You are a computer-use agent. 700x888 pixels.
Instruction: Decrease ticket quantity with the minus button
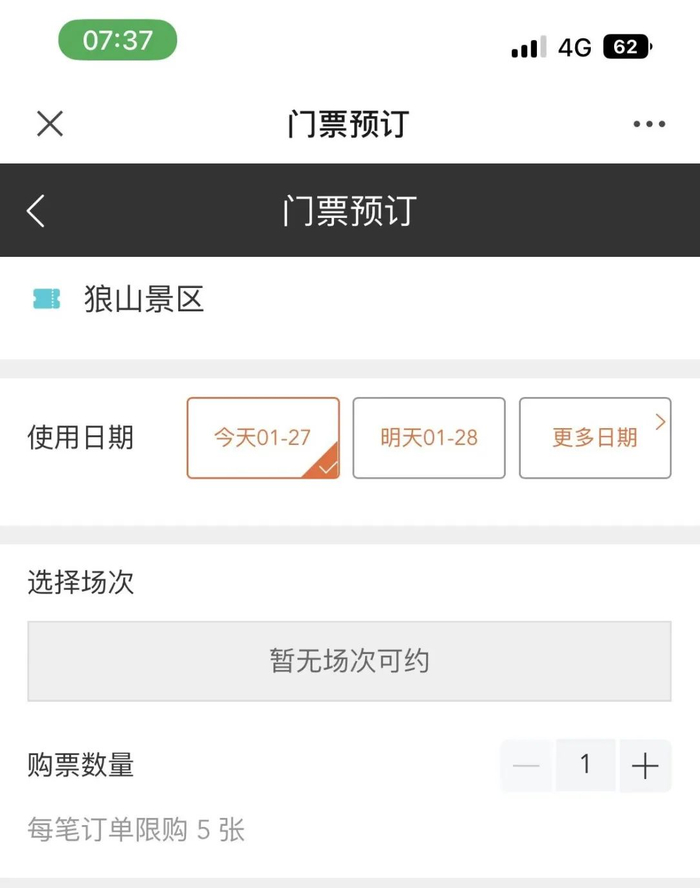point(526,767)
